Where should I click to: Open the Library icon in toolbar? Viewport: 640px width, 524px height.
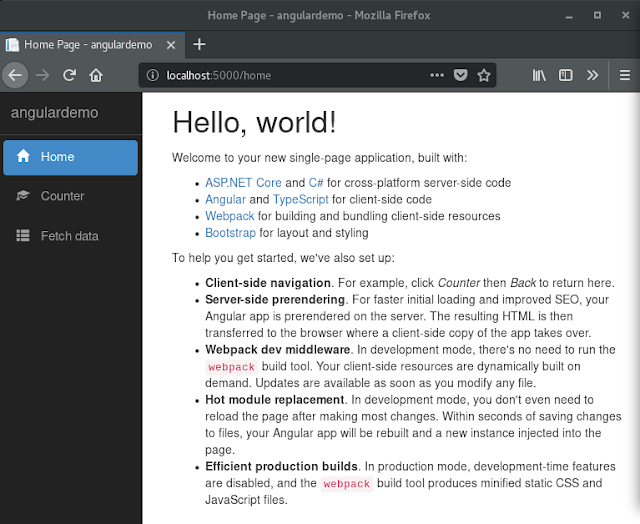click(x=539, y=75)
